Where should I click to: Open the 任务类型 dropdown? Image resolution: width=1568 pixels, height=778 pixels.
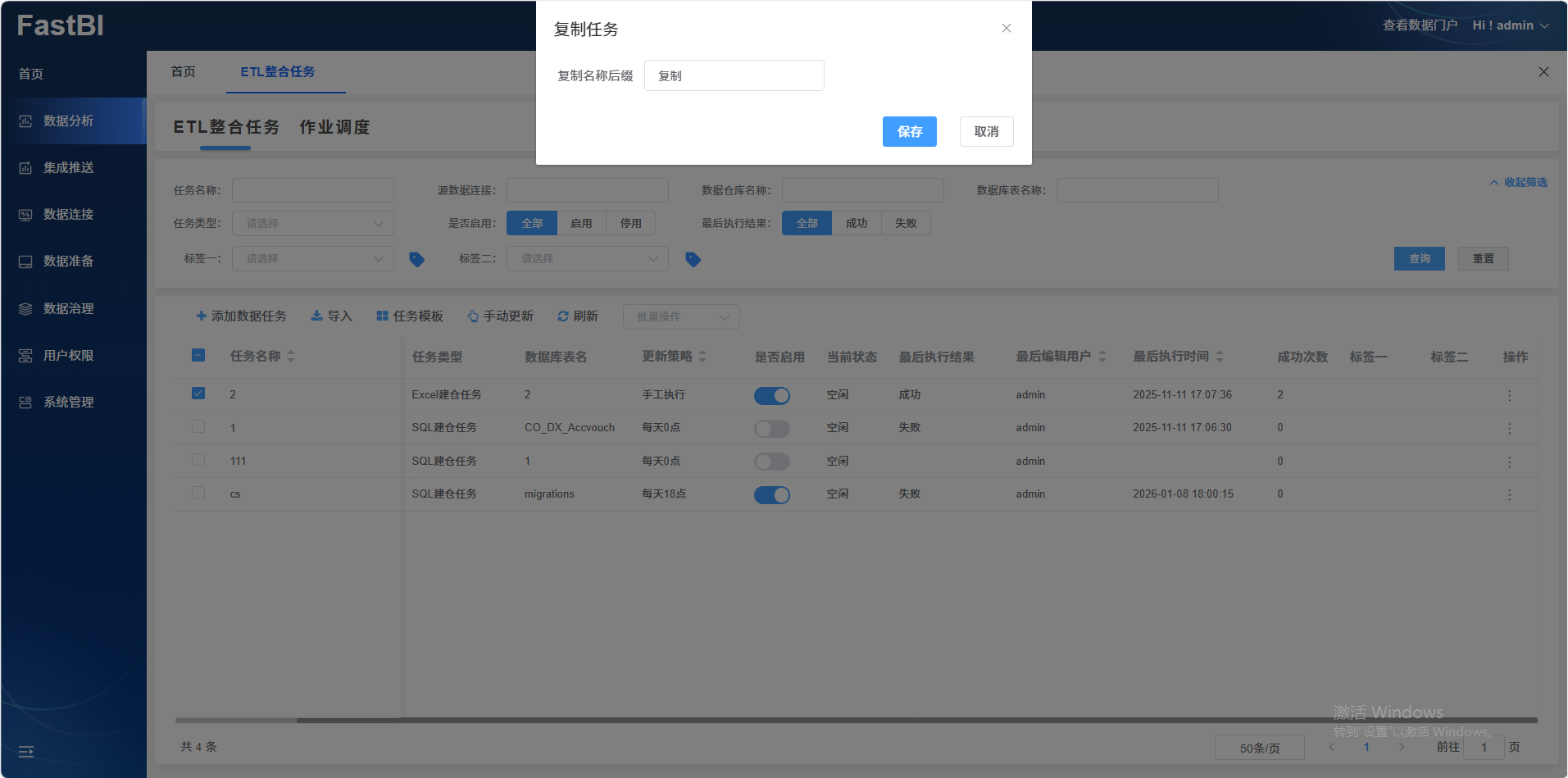click(312, 223)
